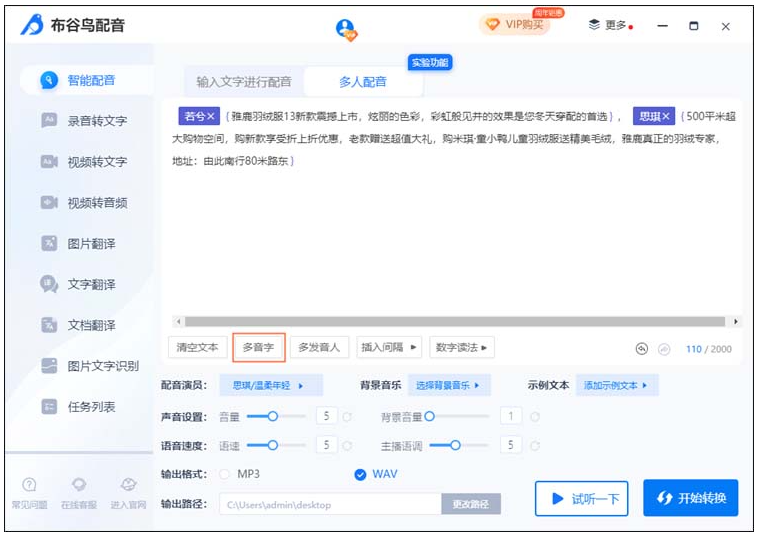The width and height of the screenshot is (758, 537).
Task: Switch to the 多人配音 tab
Action: (362, 81)
